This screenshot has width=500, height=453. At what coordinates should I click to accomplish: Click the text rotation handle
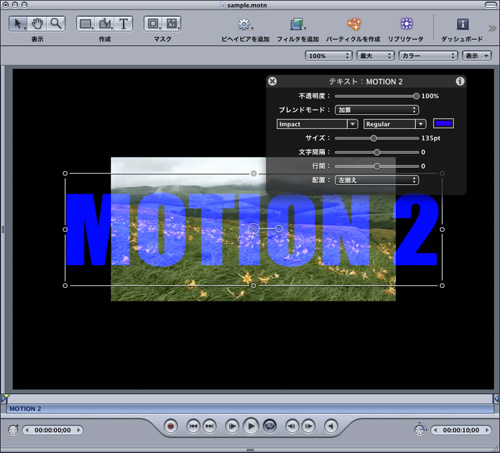[x=279, y=229]
